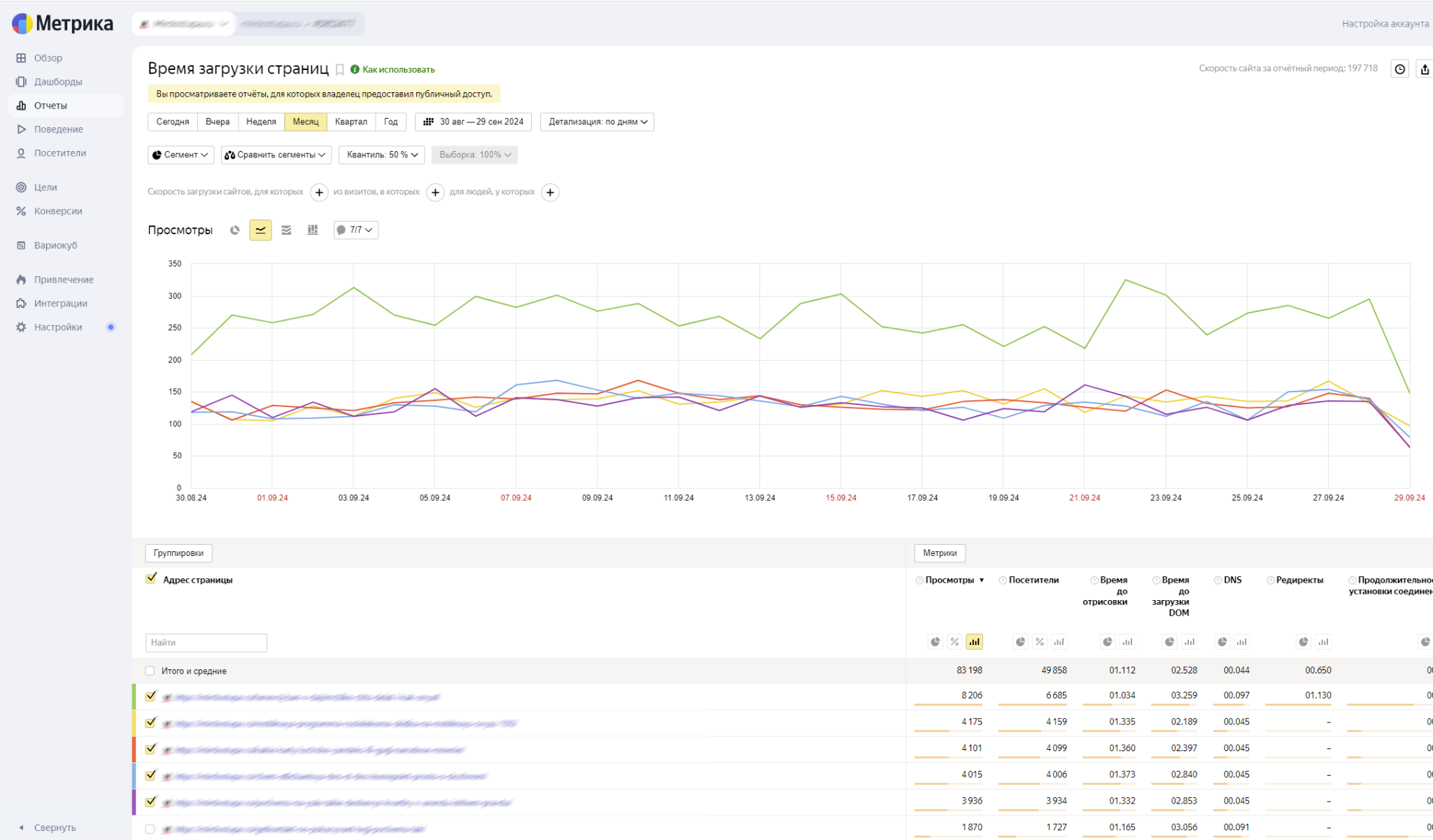Expand Квантиль: 50 % dropdown
This screenshot has width=1433, height=840.
(x=381, y=155)
